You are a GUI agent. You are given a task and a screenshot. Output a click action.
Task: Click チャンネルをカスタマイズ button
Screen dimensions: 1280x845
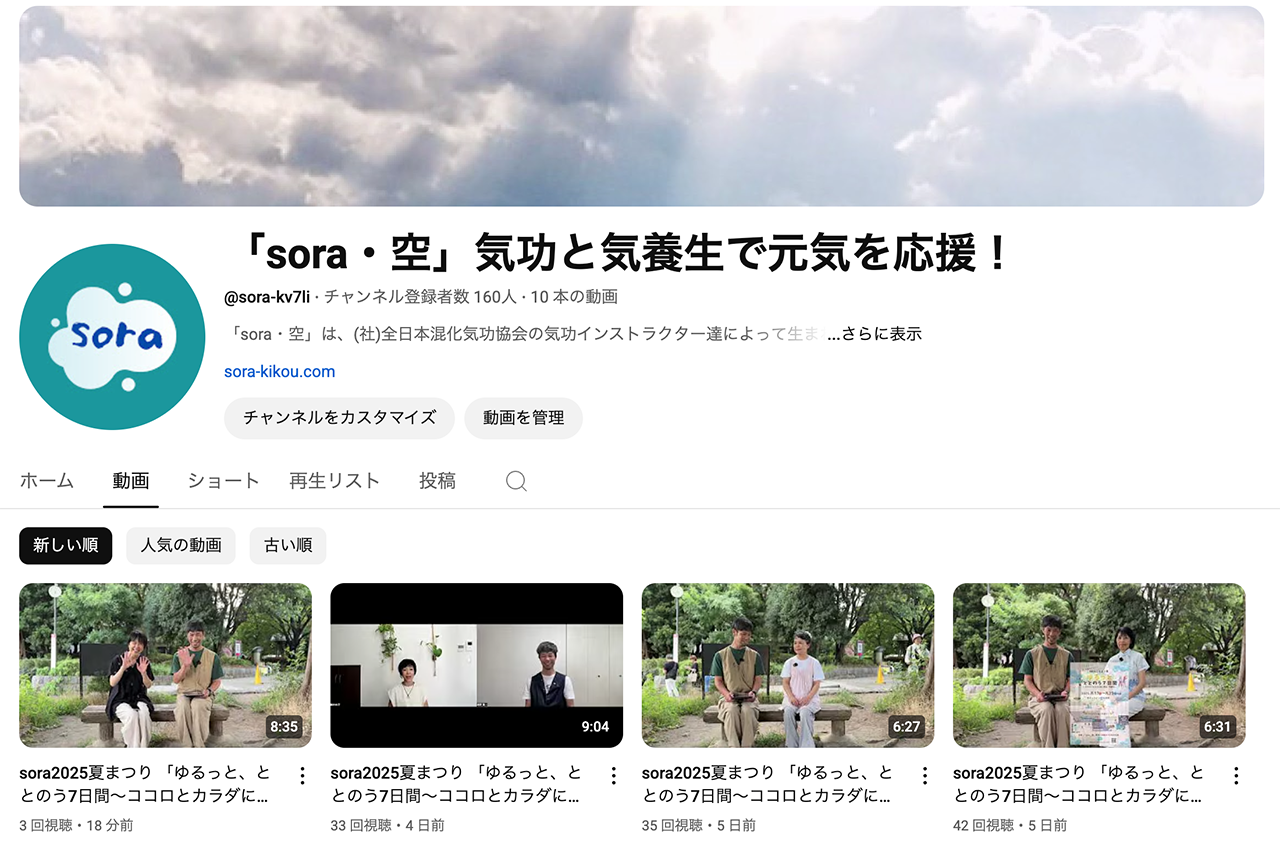pyautogui.click(x=340, y=418)
